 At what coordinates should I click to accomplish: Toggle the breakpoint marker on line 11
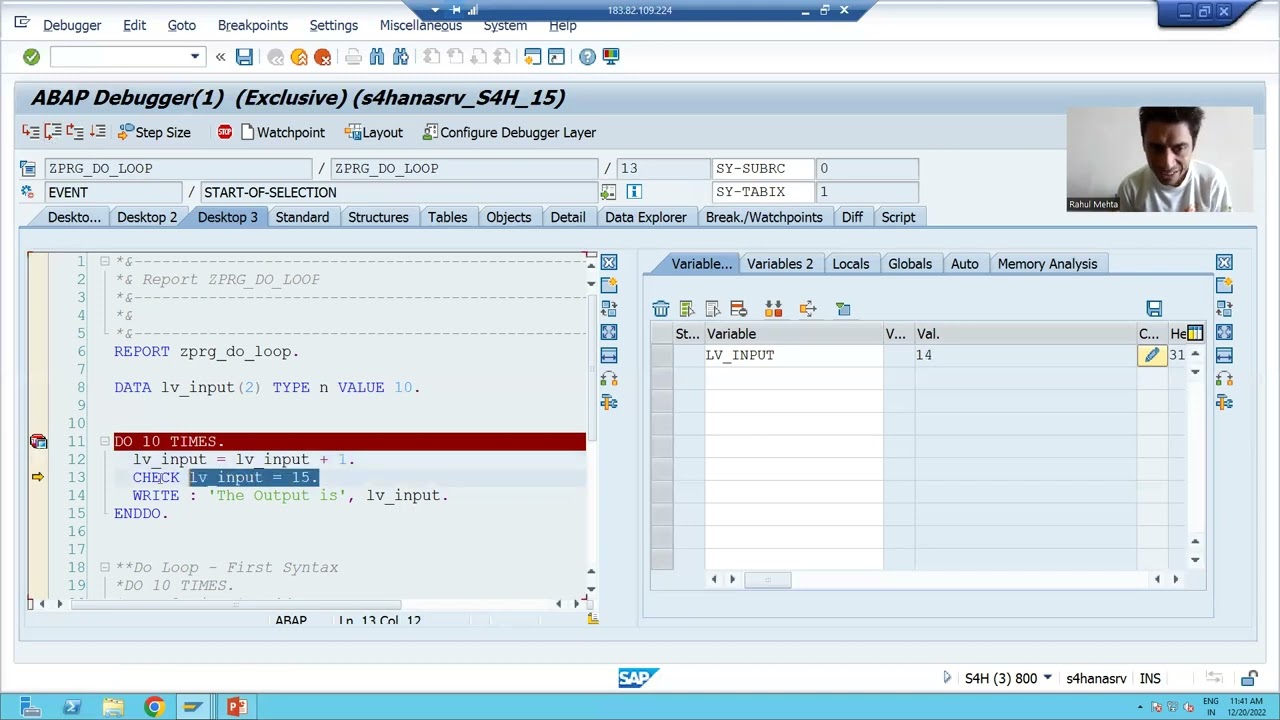click(x=38, y=441)
